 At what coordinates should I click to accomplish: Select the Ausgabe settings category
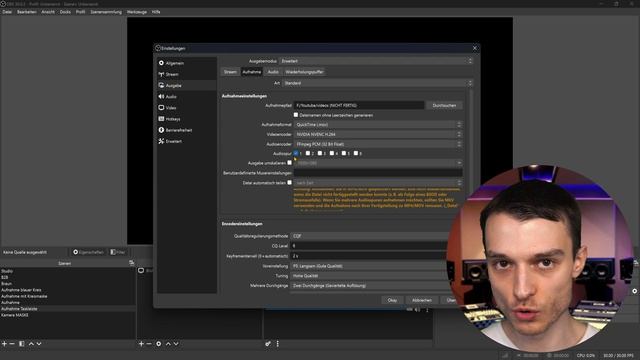tap(187, 85)
